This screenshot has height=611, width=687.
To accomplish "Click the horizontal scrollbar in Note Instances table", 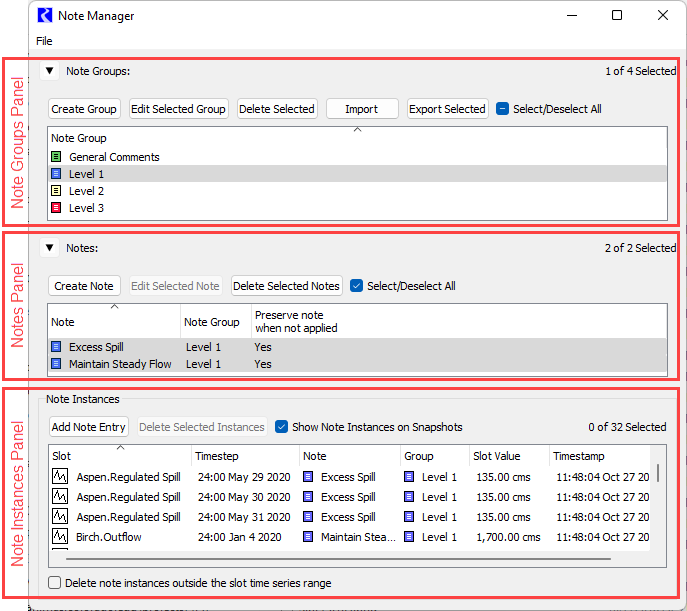I will [330, 558].
